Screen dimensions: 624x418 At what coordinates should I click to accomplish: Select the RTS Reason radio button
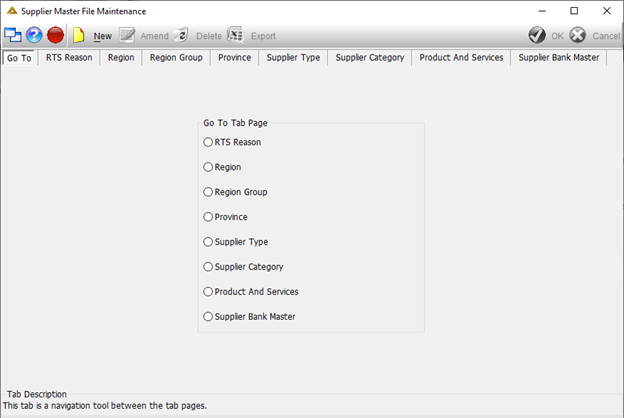[x=208, y=142]
